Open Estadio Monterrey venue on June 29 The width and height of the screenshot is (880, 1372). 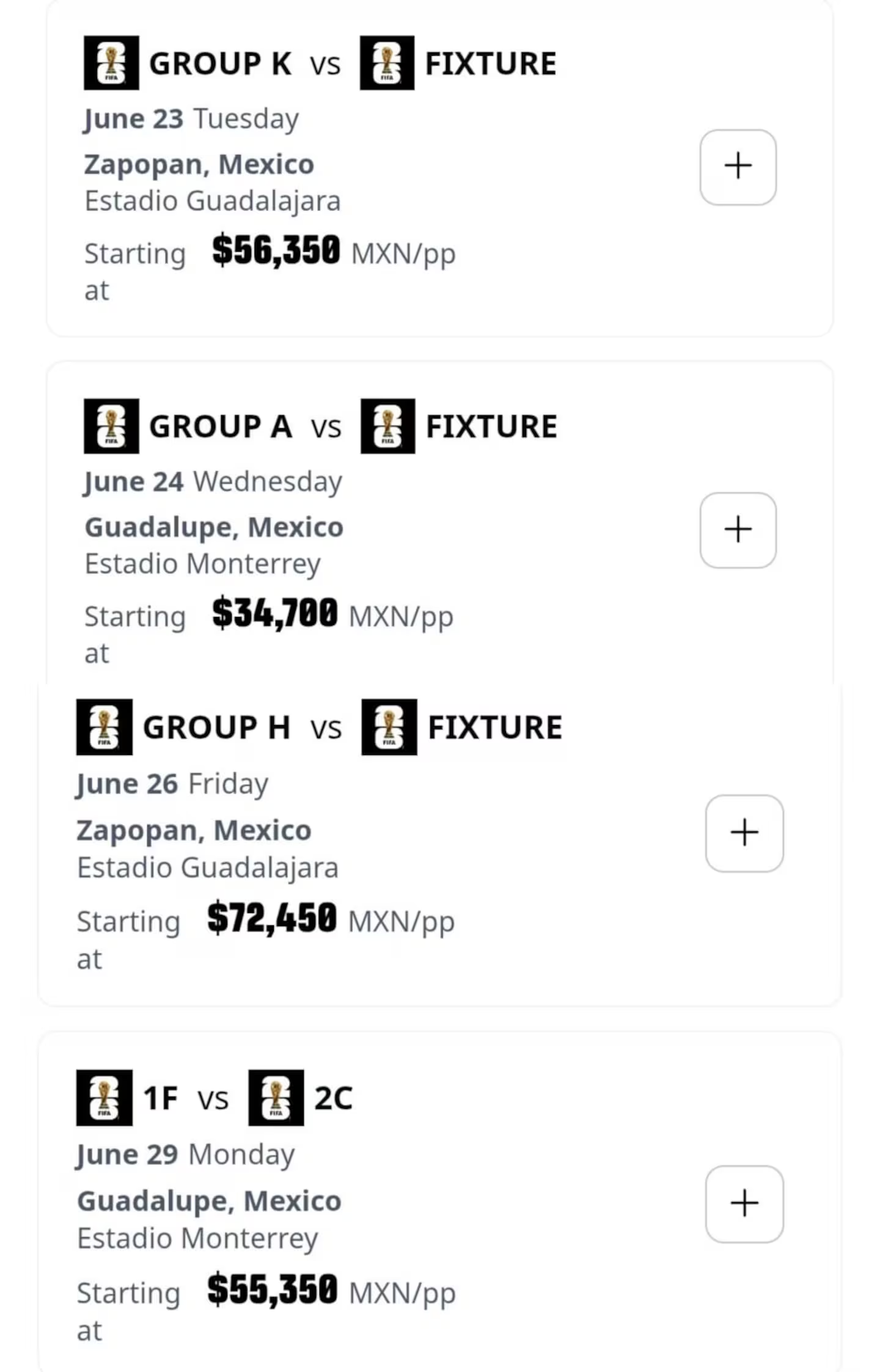197,1238
